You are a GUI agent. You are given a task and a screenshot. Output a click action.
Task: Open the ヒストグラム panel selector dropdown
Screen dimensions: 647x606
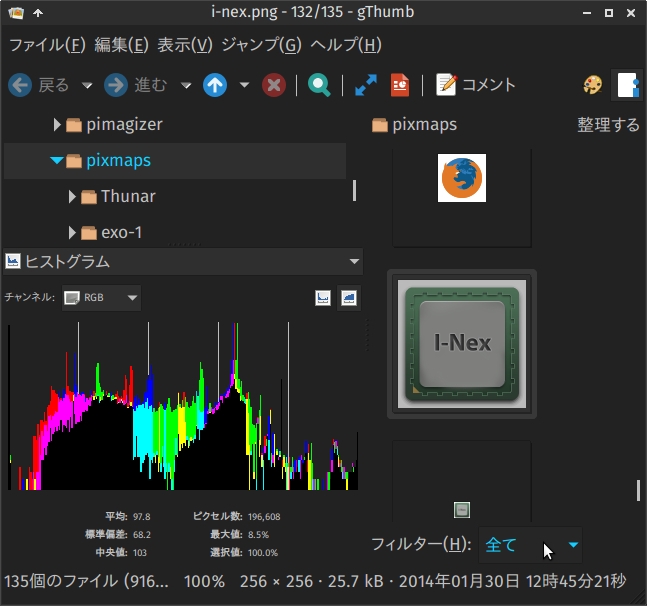pos(183,262)
